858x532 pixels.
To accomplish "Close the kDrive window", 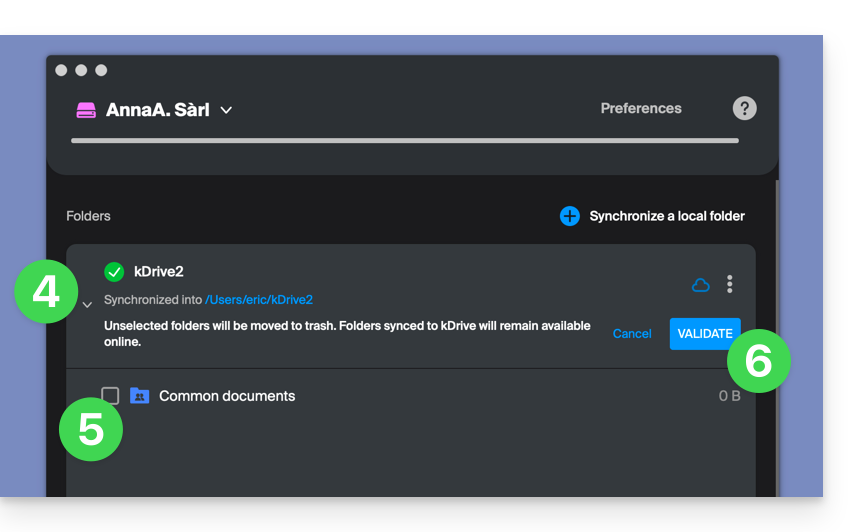I will (x=62, y=70).
